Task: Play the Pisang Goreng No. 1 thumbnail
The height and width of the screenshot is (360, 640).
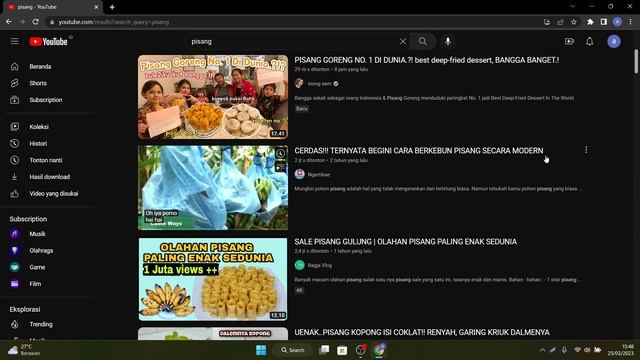Action: pyautogui.click(x=213, y=97)
